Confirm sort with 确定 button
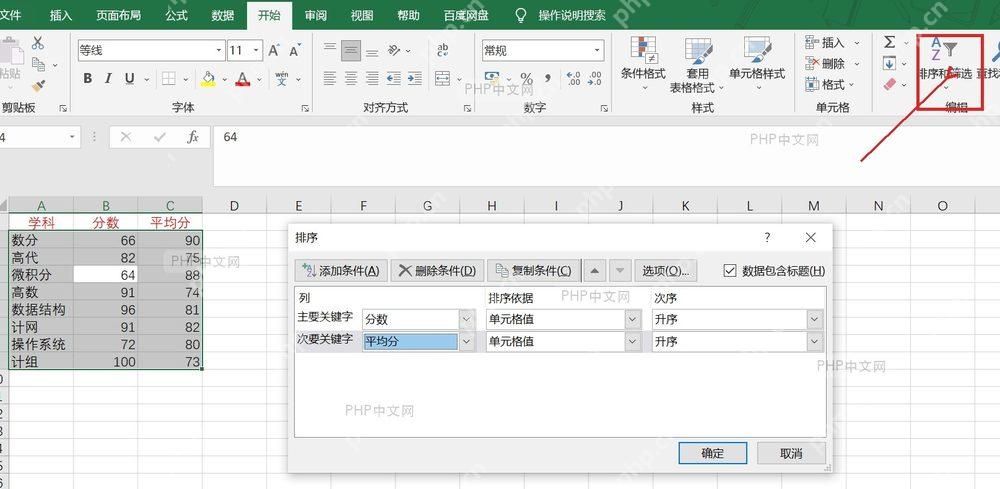 pos(712,453)
